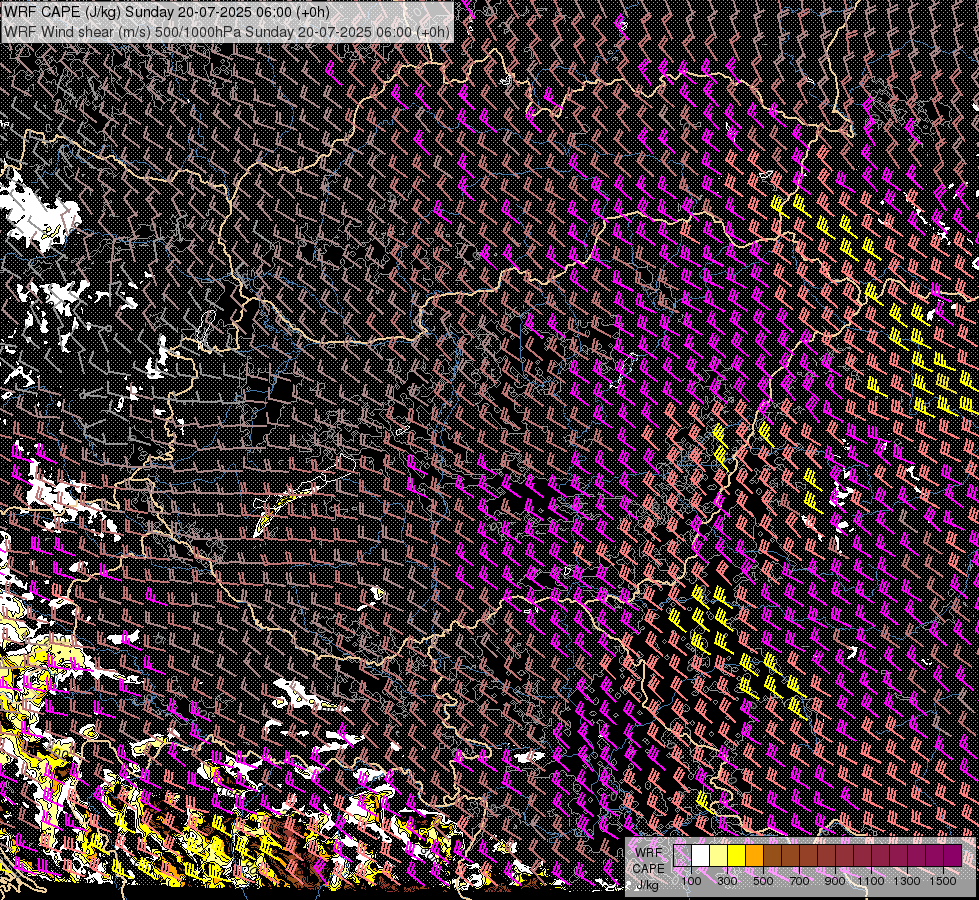Click the pale yellow legend swatch
979x900 pixels.
[719, 855]
